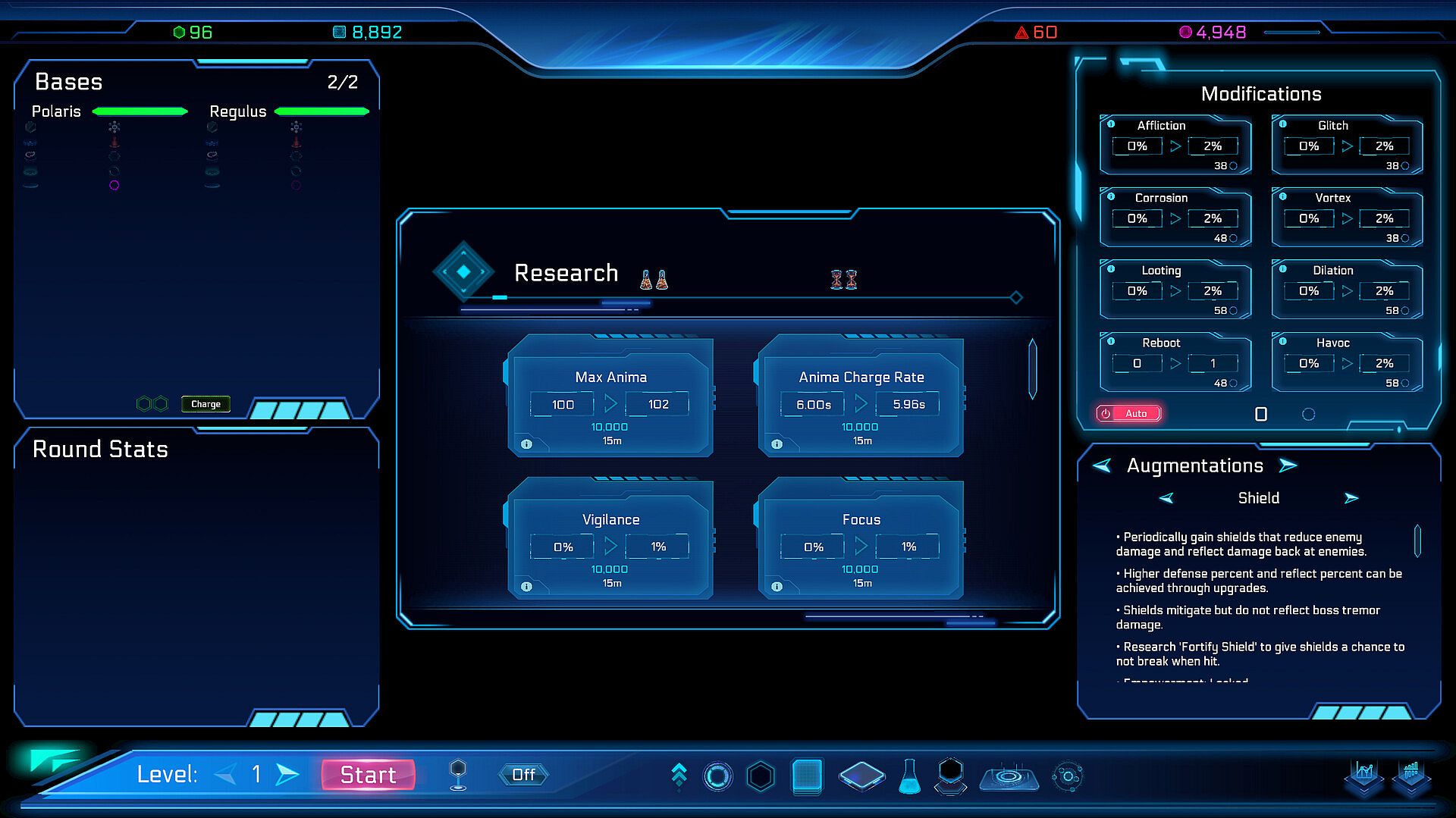Click the triple-chevron upgrade icon
The image size is (1456, 818).
[679, 776]
